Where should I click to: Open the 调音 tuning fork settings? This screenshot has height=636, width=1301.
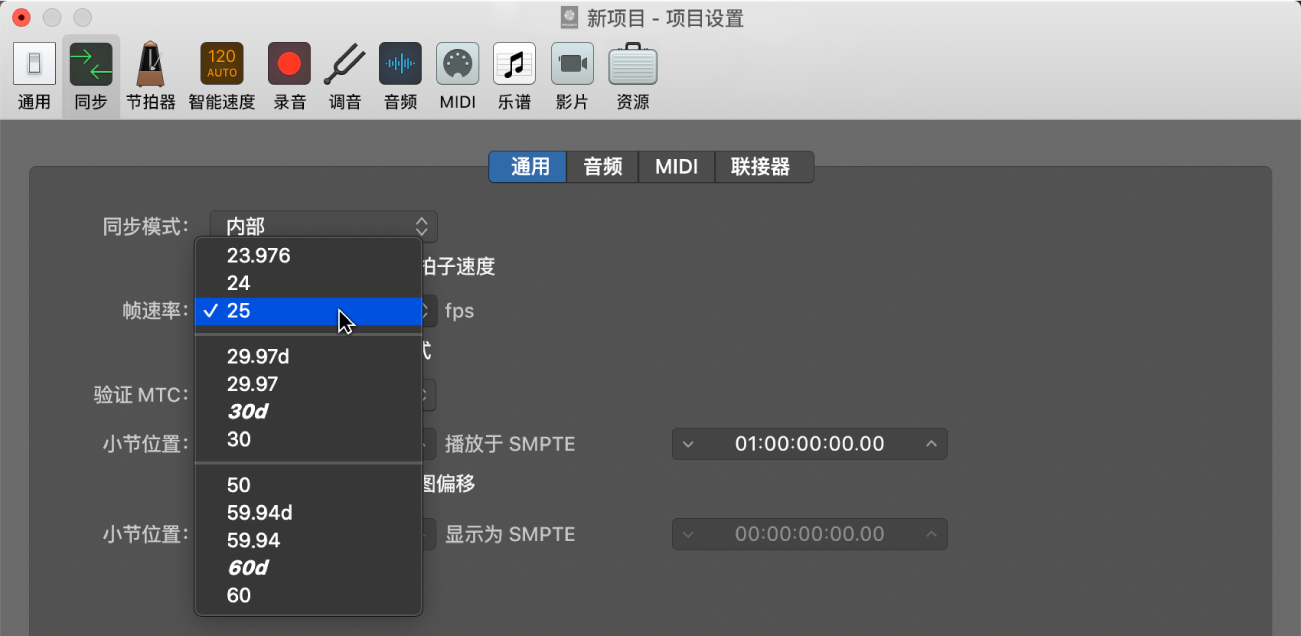tap(345, 77)
